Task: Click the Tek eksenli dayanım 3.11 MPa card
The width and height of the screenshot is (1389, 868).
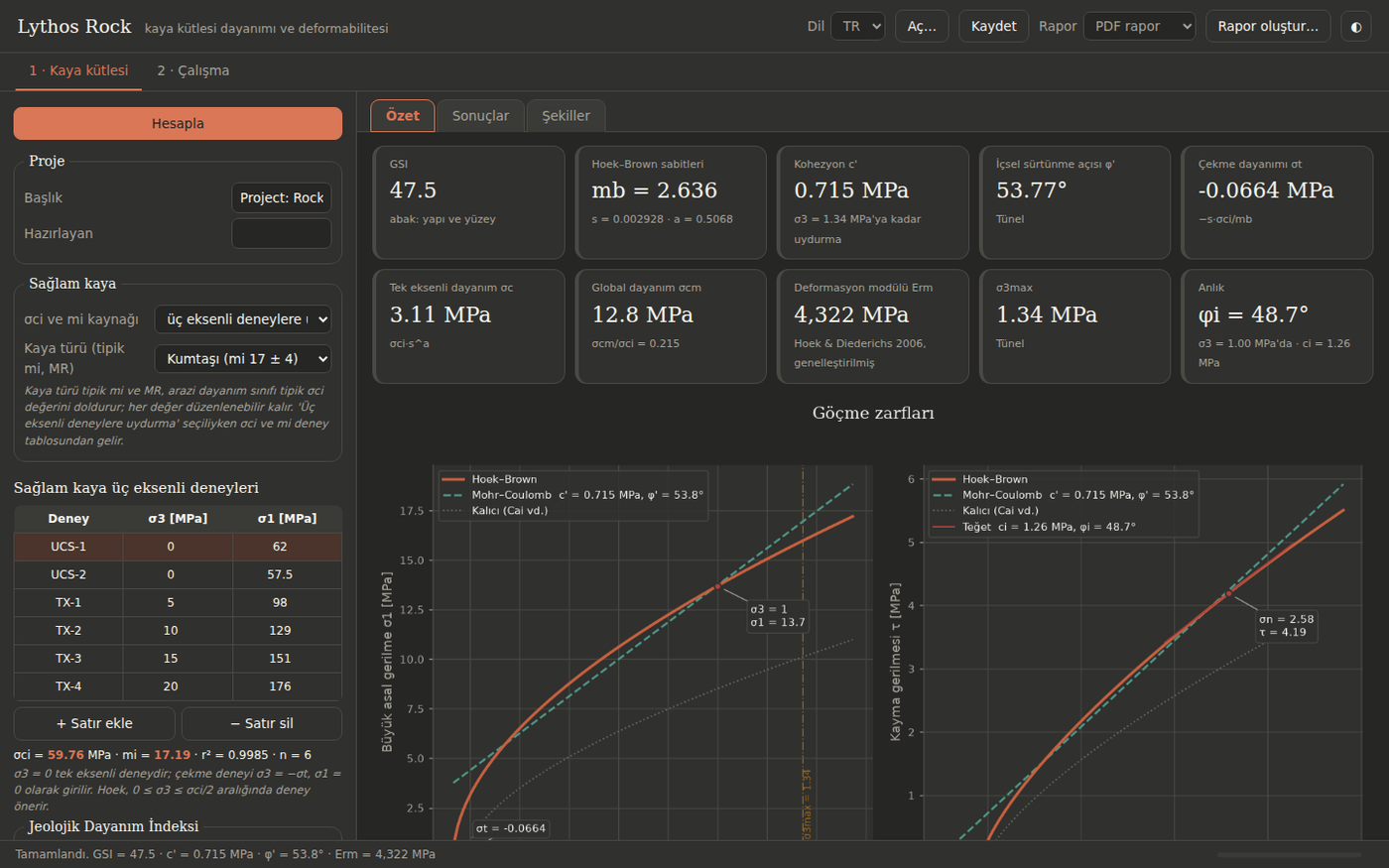Action: coord(468,326)
